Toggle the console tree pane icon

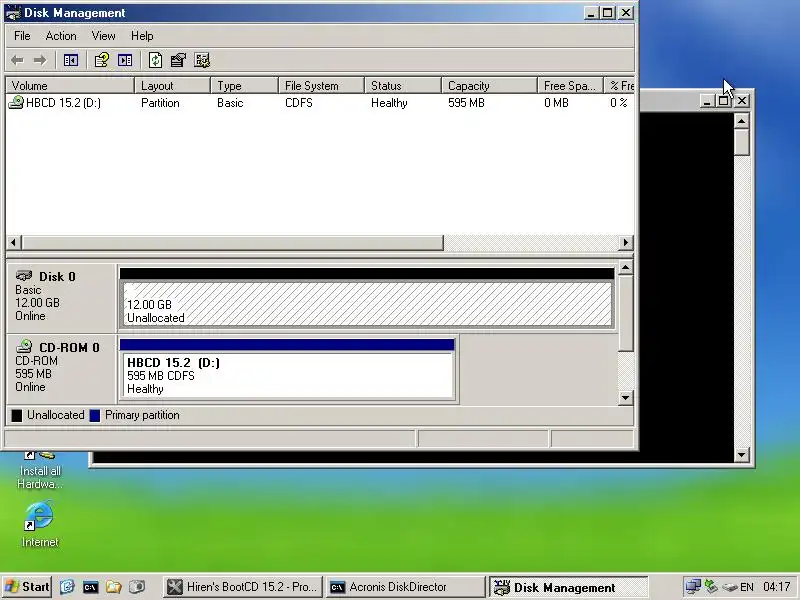pos(71,60)
